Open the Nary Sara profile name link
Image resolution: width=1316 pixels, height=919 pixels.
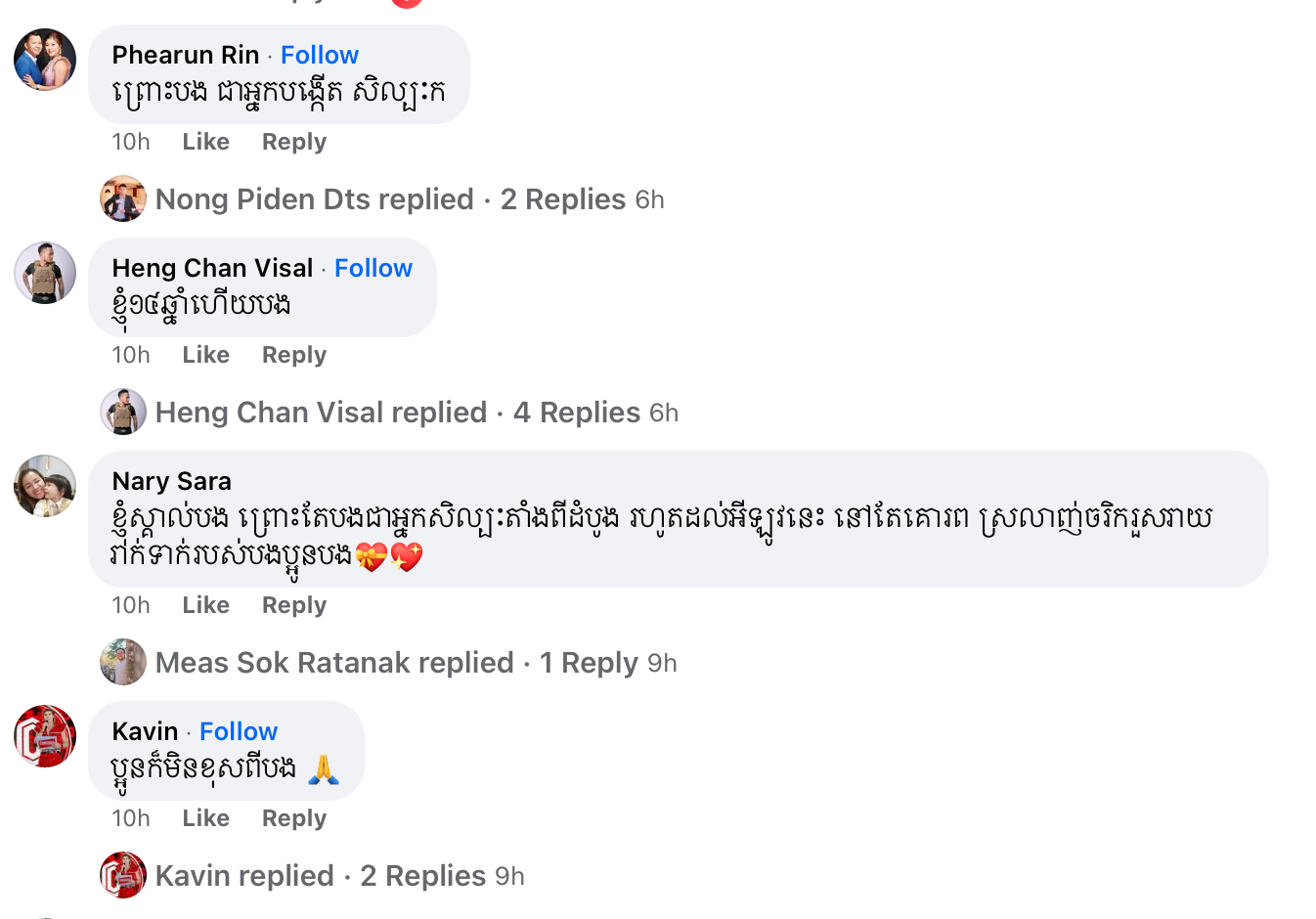[172, 481]
